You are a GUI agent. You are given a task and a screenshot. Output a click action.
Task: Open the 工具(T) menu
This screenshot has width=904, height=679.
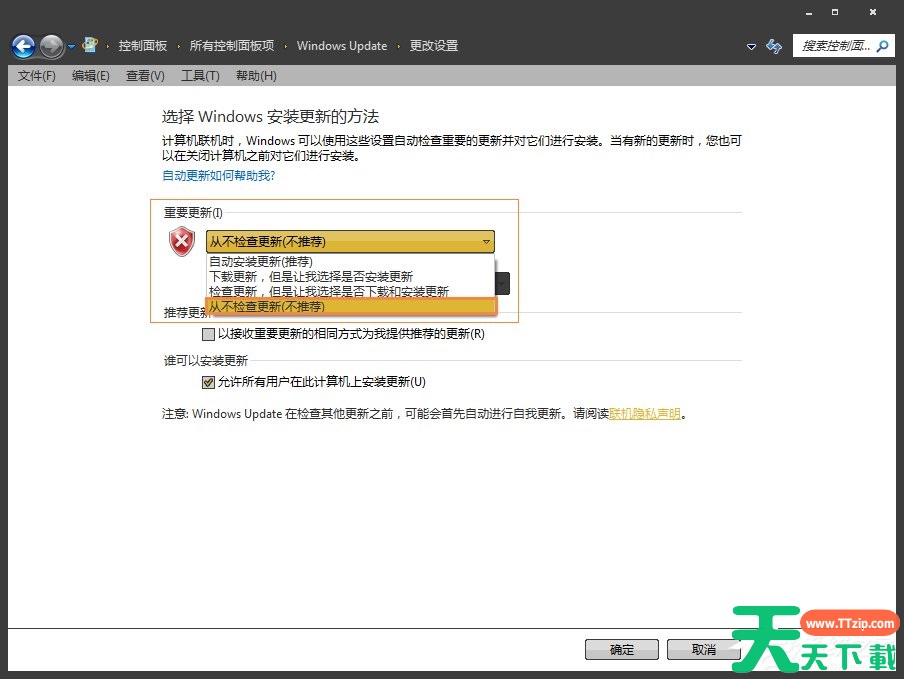200,76
